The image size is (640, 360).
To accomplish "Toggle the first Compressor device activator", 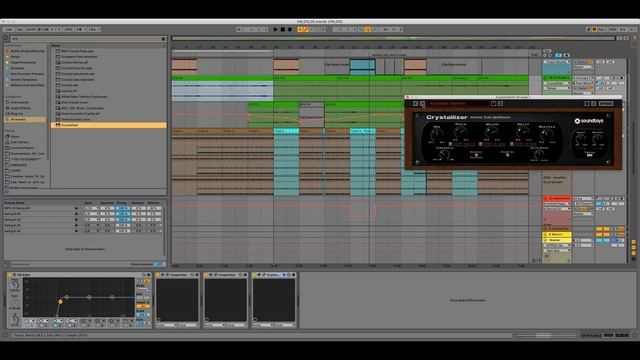I will pos(159,275).
